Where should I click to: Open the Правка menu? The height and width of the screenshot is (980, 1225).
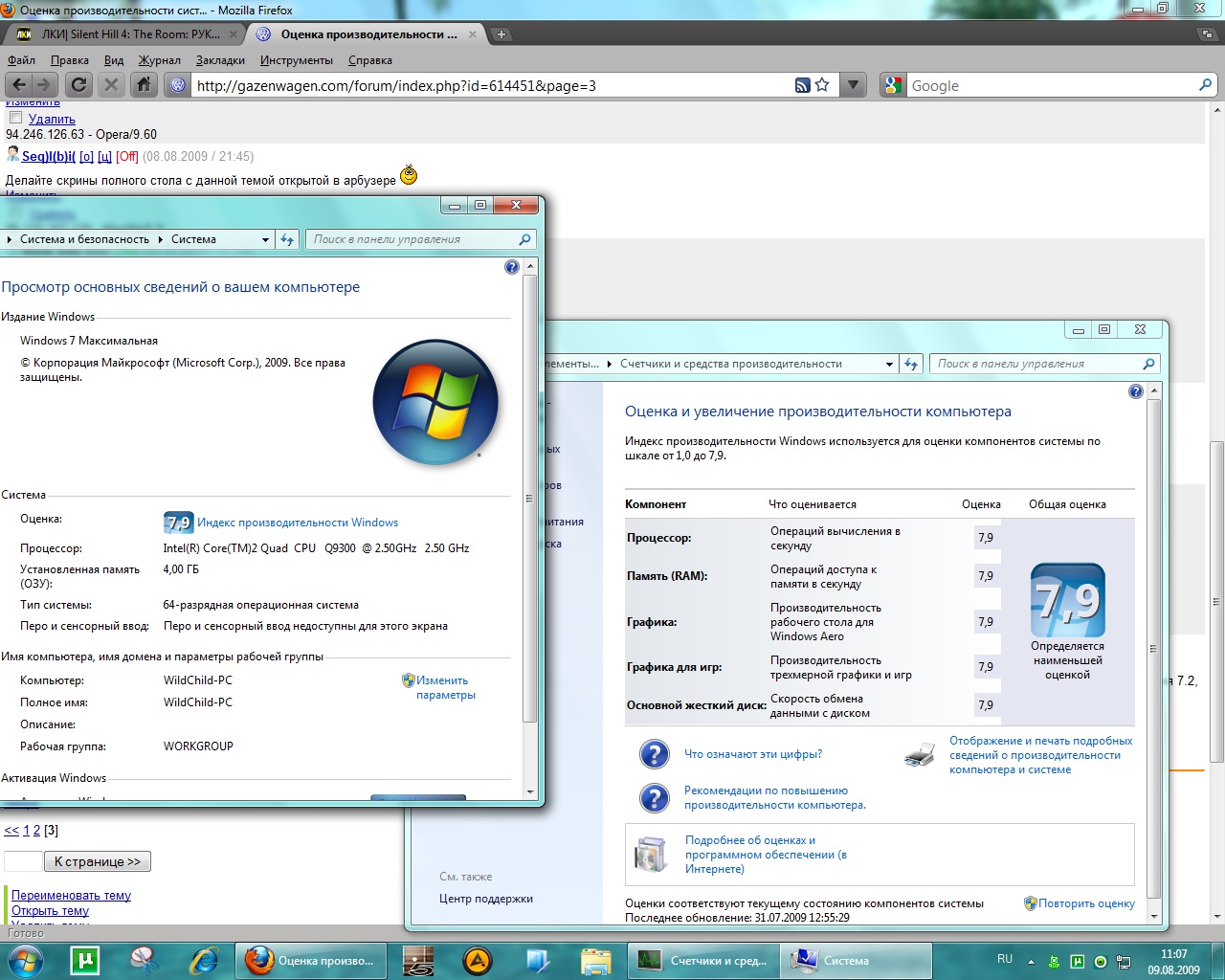click(70, 60)
